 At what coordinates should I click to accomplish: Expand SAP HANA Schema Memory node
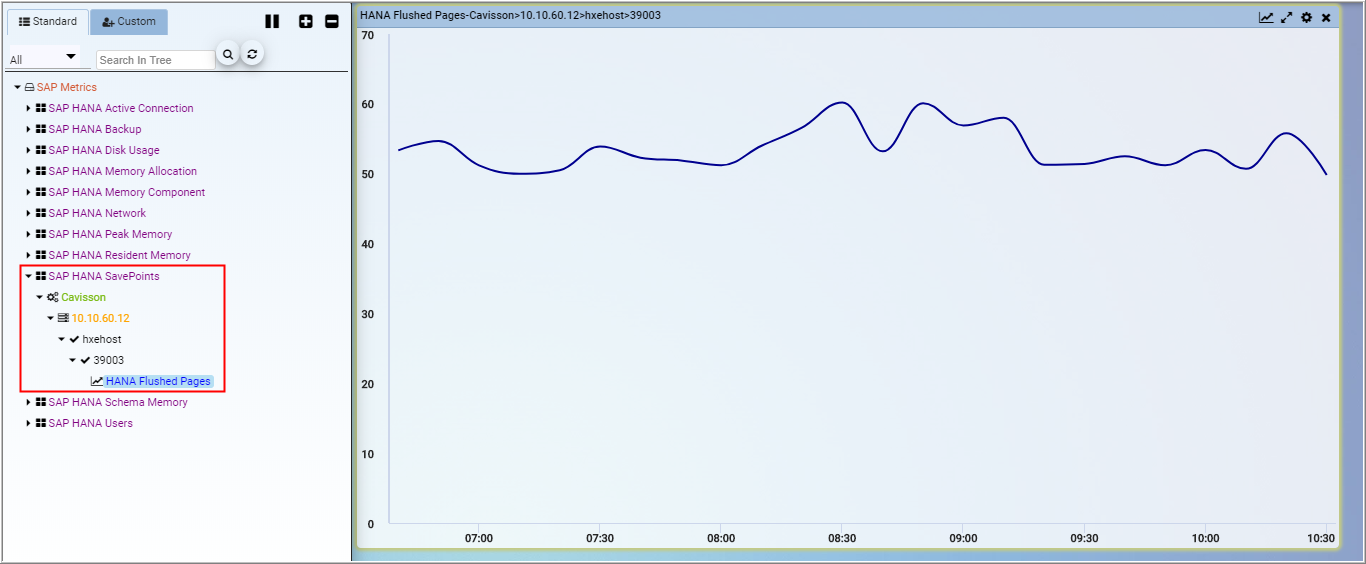(x=29, y=402)
